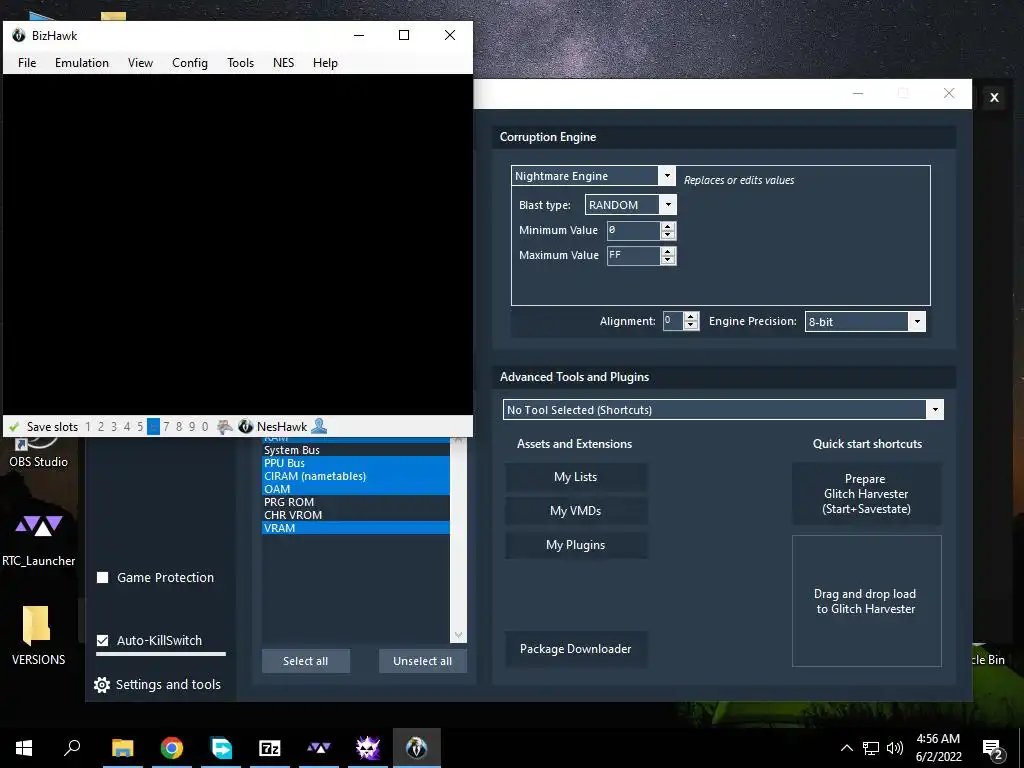Image resolution: width=1024 pixels, height=768 pixels.
Task: Click the NesHawk core icon in status bar
Action: [x=246, y=426]
